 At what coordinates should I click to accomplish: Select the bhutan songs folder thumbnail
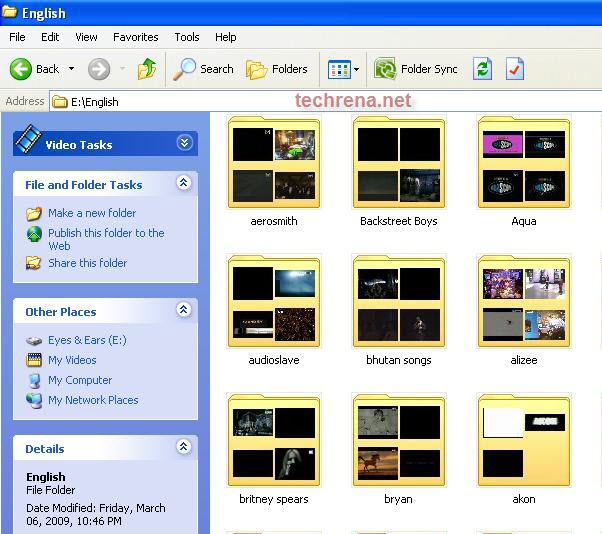(x=399, y=301)
